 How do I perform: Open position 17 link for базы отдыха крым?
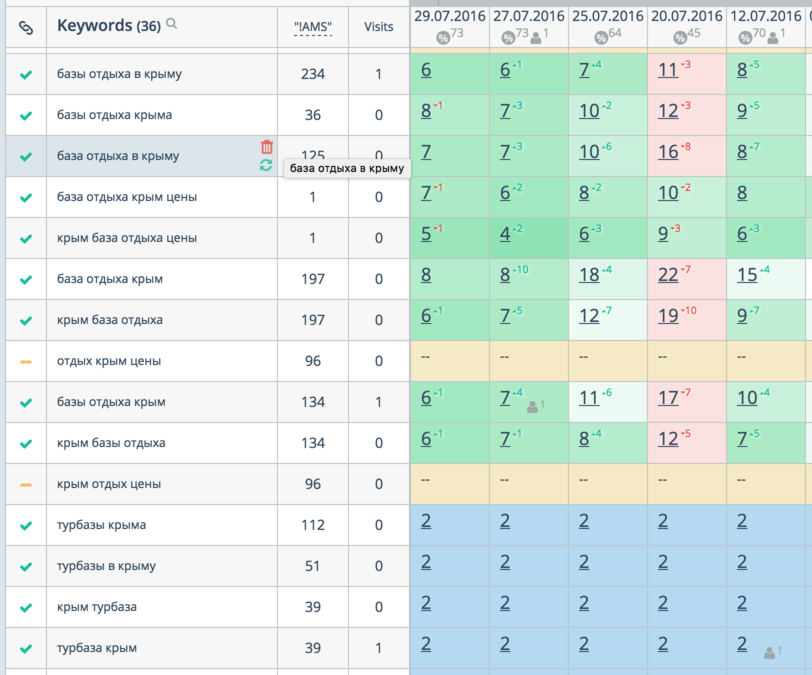click(668, 398)
